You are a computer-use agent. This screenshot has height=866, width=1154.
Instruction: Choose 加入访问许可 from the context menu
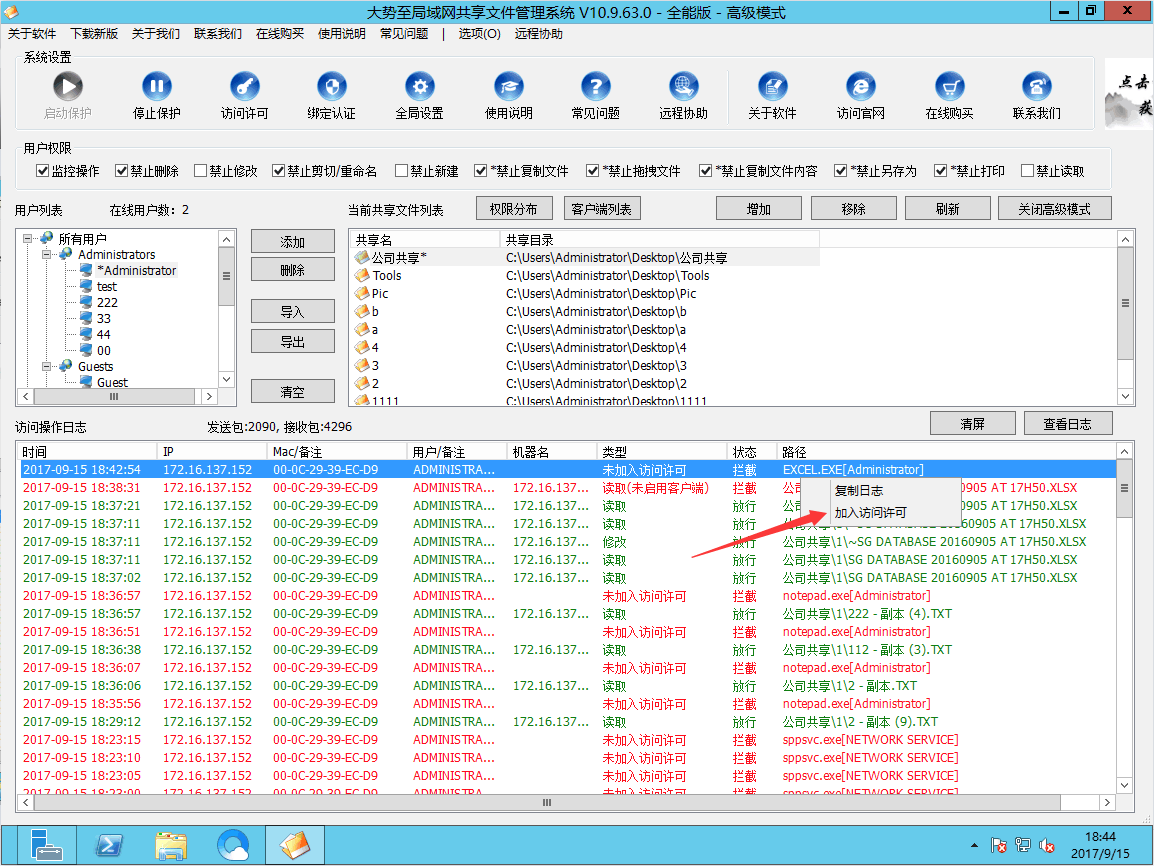click(870, 513)
